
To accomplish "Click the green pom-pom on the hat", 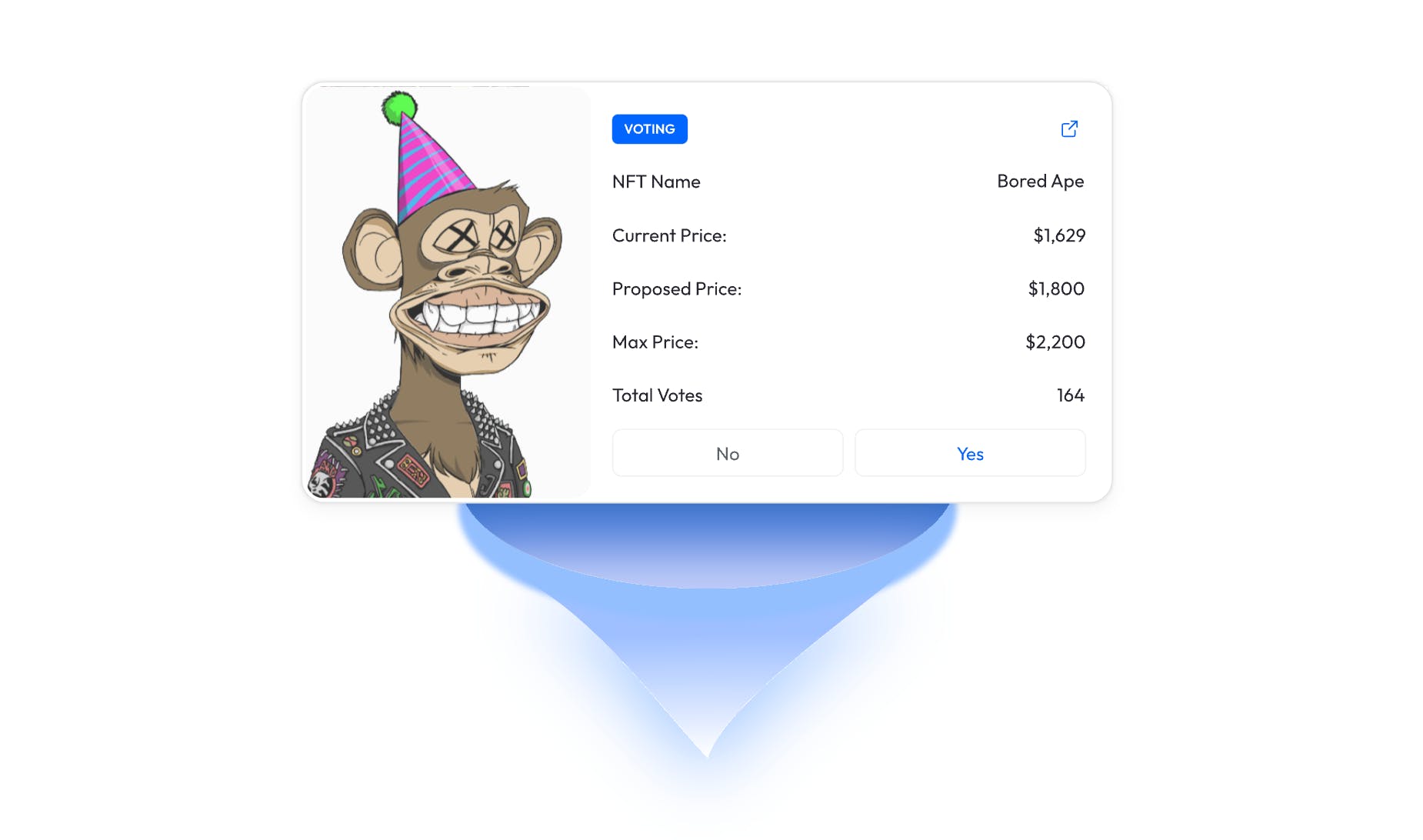I will (x=399, y=108).
